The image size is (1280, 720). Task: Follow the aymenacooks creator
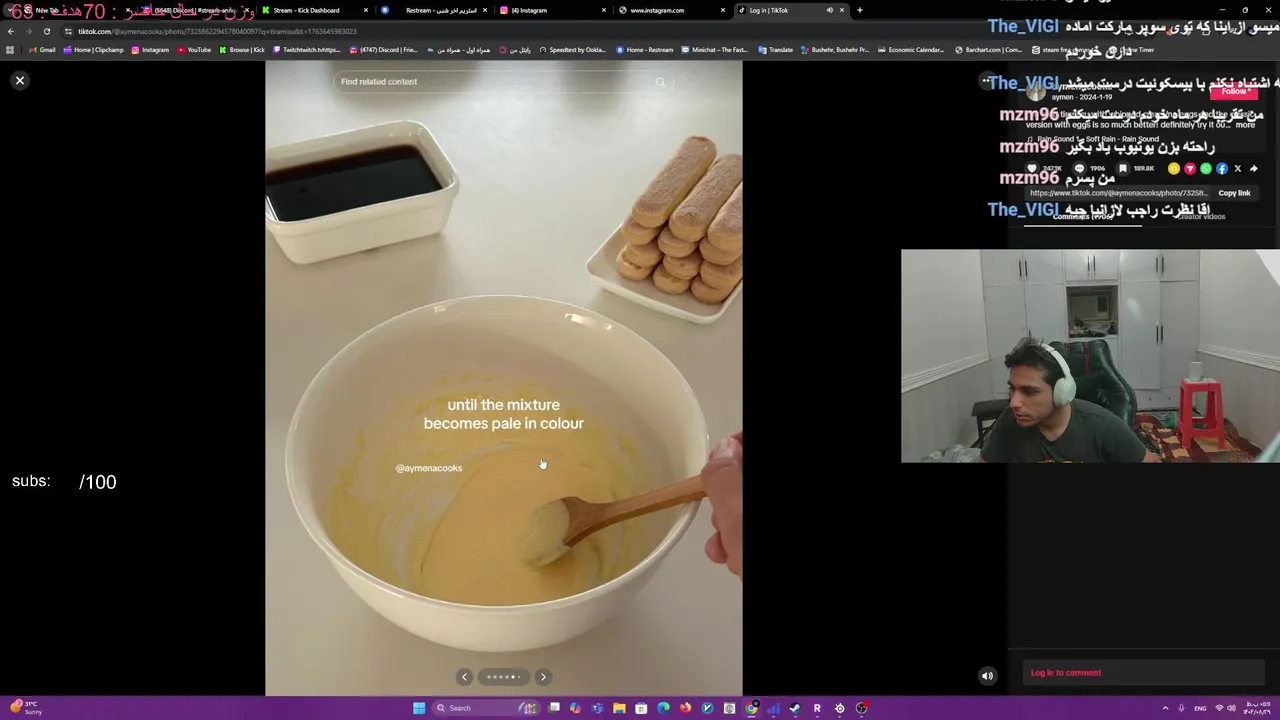coord(1234,91)
